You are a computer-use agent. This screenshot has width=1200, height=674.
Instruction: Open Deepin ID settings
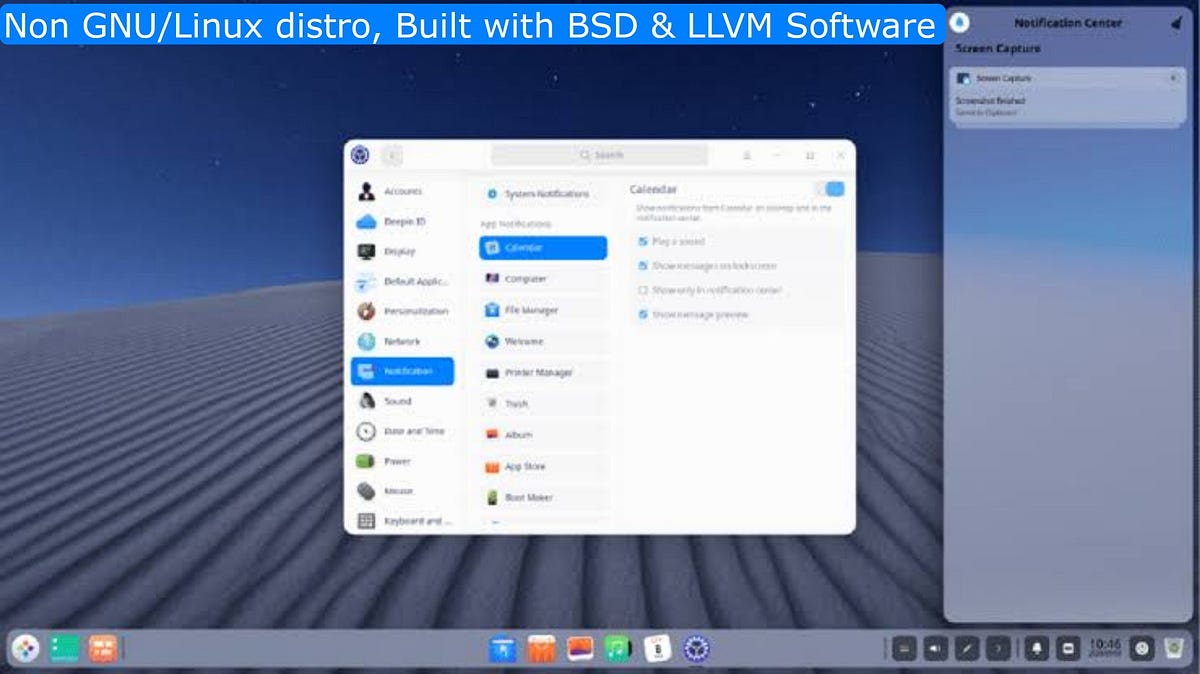pos(400,222)
